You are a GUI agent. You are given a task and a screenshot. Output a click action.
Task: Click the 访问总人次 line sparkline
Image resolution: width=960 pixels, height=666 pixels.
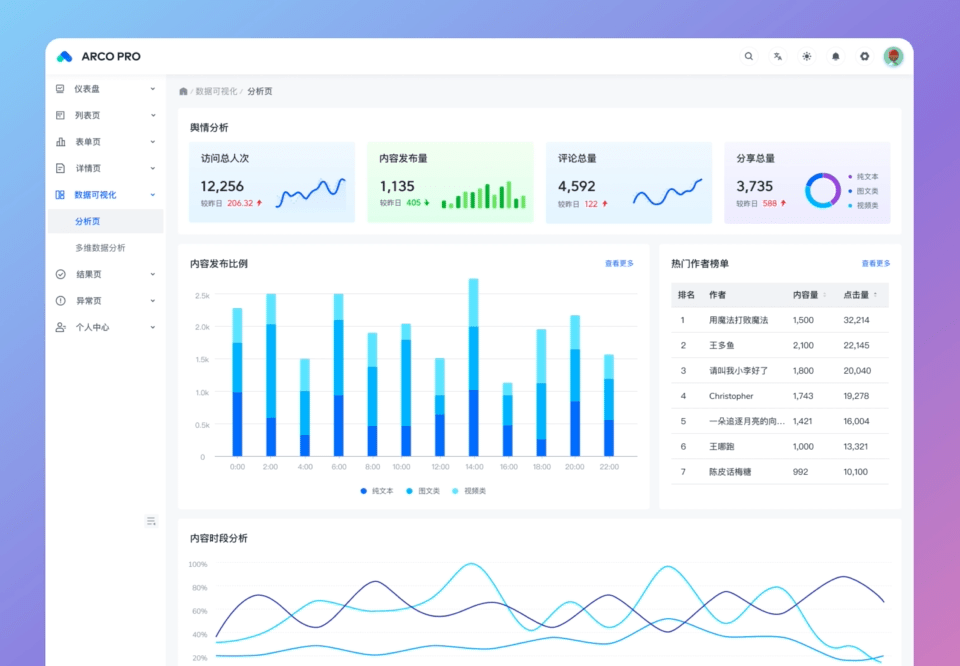click(310, 192)
